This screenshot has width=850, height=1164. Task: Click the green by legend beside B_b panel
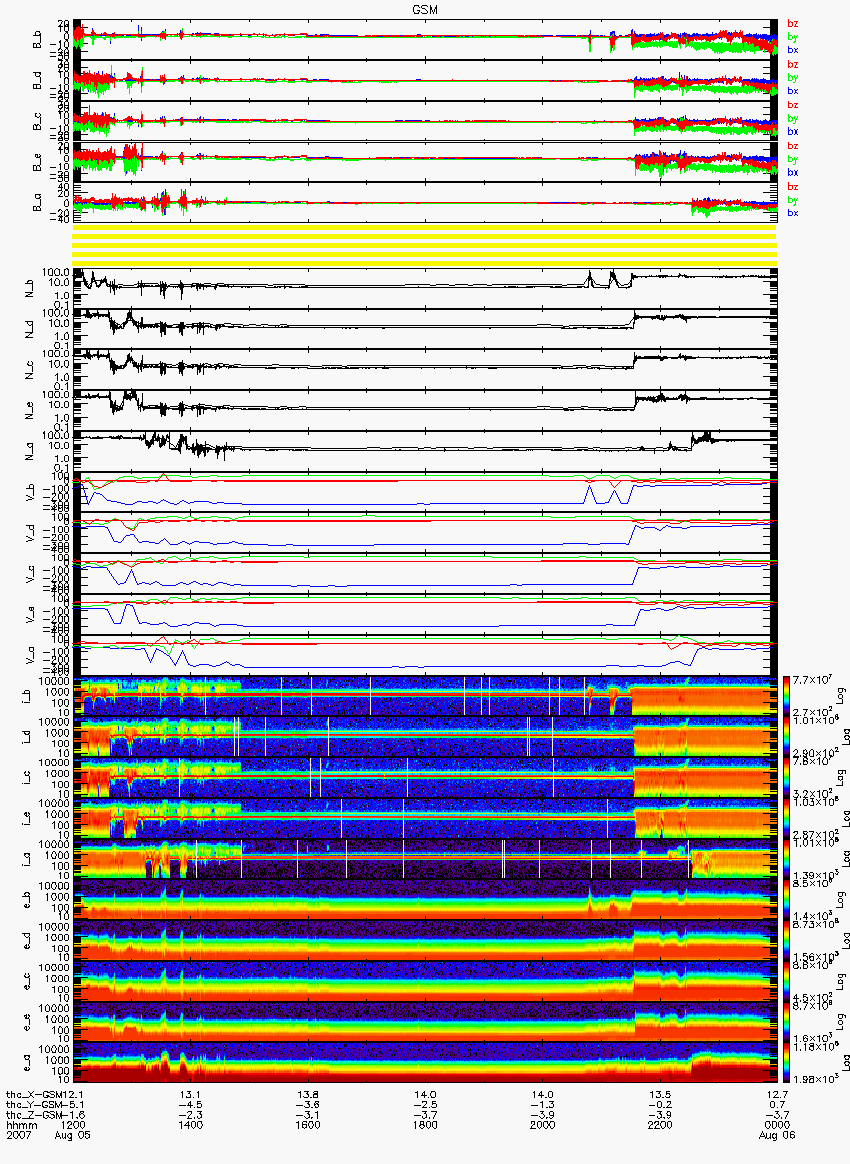793,37
